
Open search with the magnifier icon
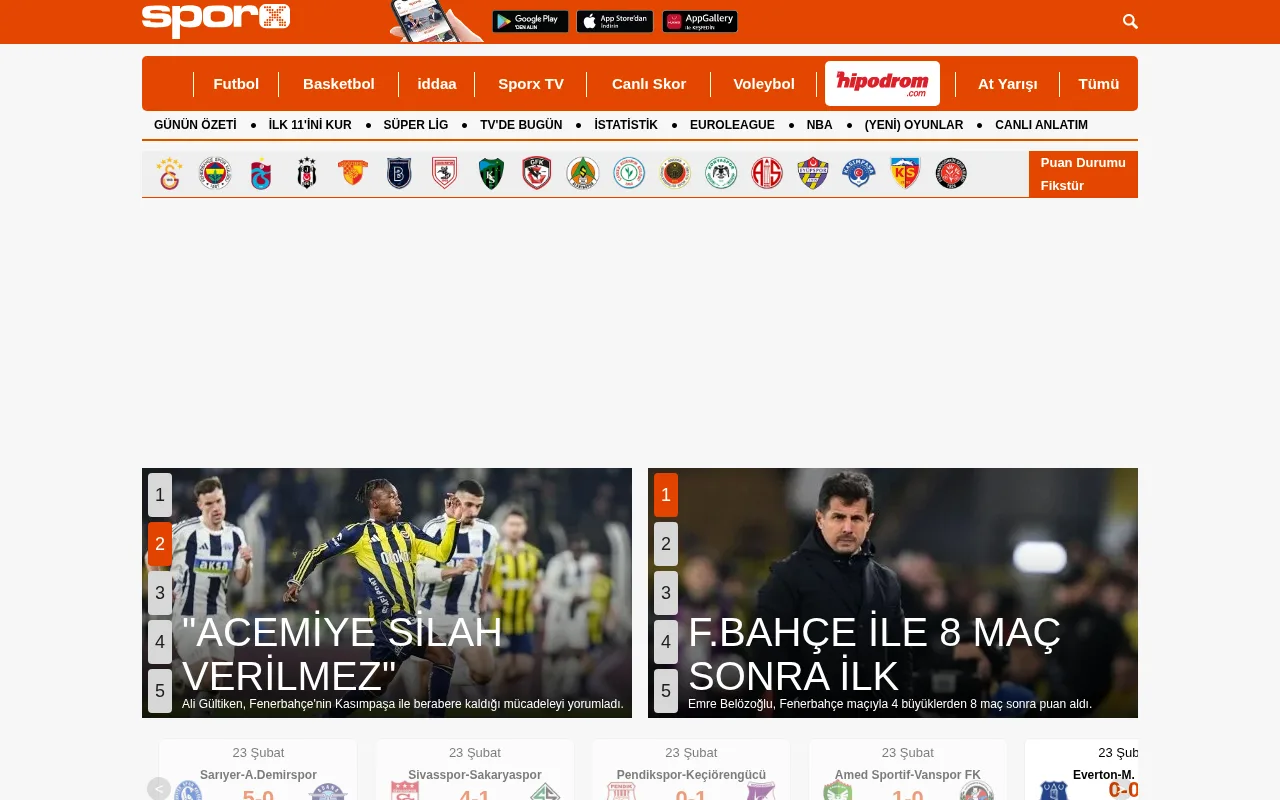tap(1130, 21)
